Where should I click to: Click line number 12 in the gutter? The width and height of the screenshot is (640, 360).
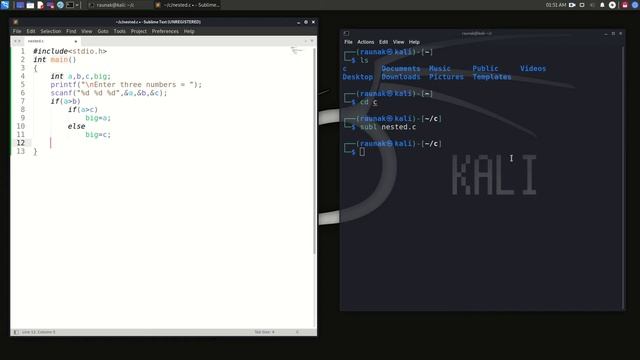(20, 143)
